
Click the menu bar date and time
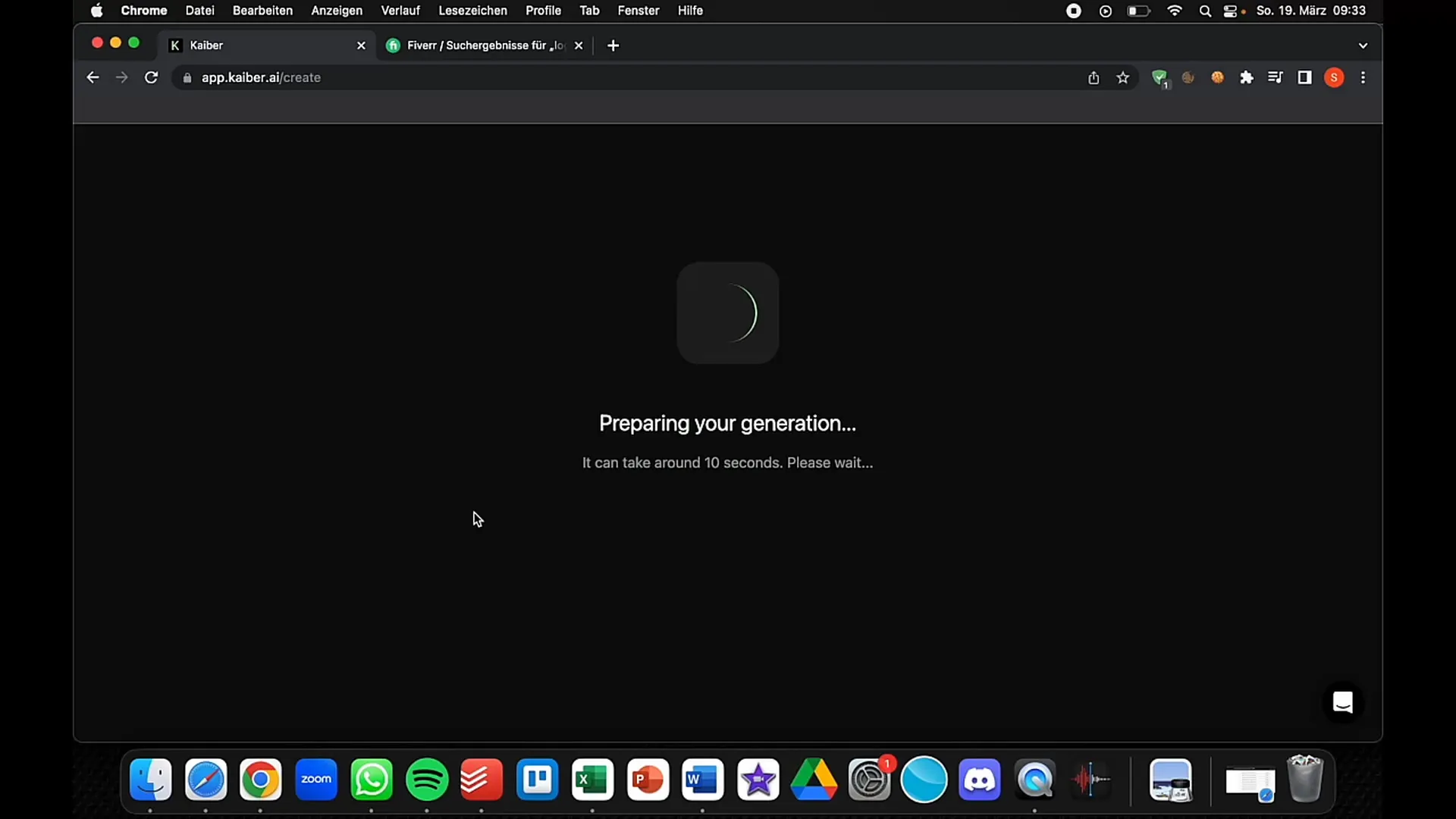click(x=1311, y=11)
